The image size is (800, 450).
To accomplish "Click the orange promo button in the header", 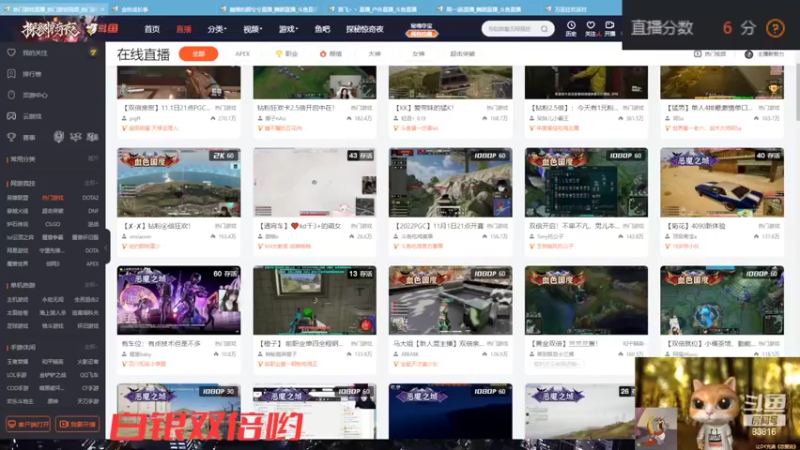I will (422, 34).
